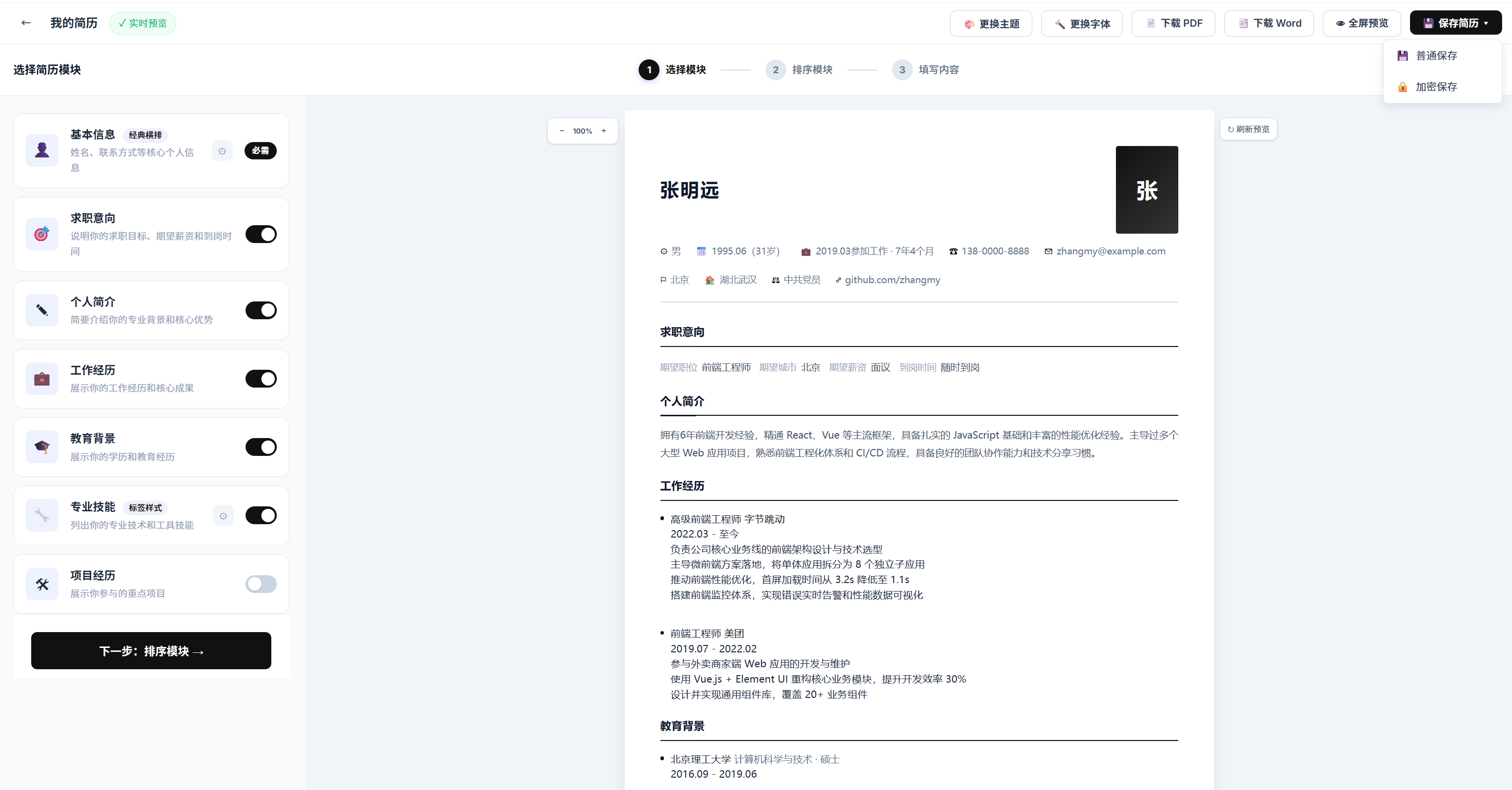The width and height of the screenshot is (1512, 790).
Task: Click 下一步：排序模块 button
Action: (x=151, y=650)
